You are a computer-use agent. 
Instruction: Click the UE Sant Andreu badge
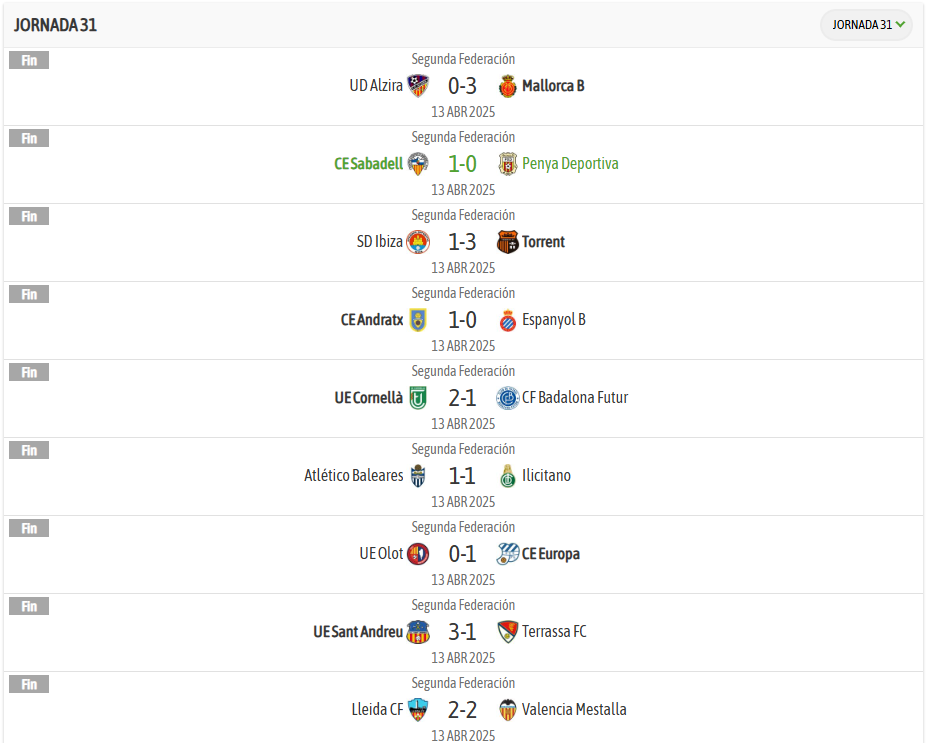pyautogui.click(x=418, y=632)
